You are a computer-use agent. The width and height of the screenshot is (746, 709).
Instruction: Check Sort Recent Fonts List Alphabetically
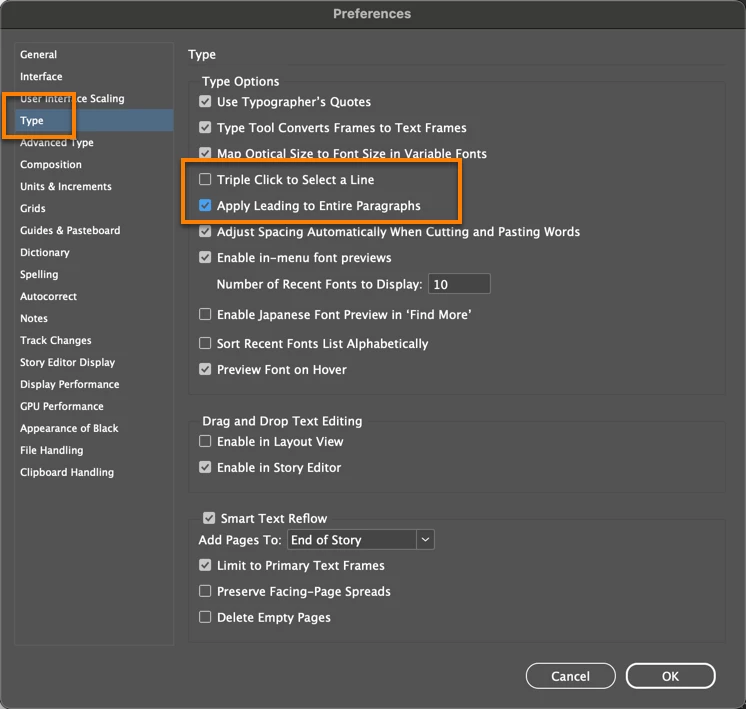(205, 344)
